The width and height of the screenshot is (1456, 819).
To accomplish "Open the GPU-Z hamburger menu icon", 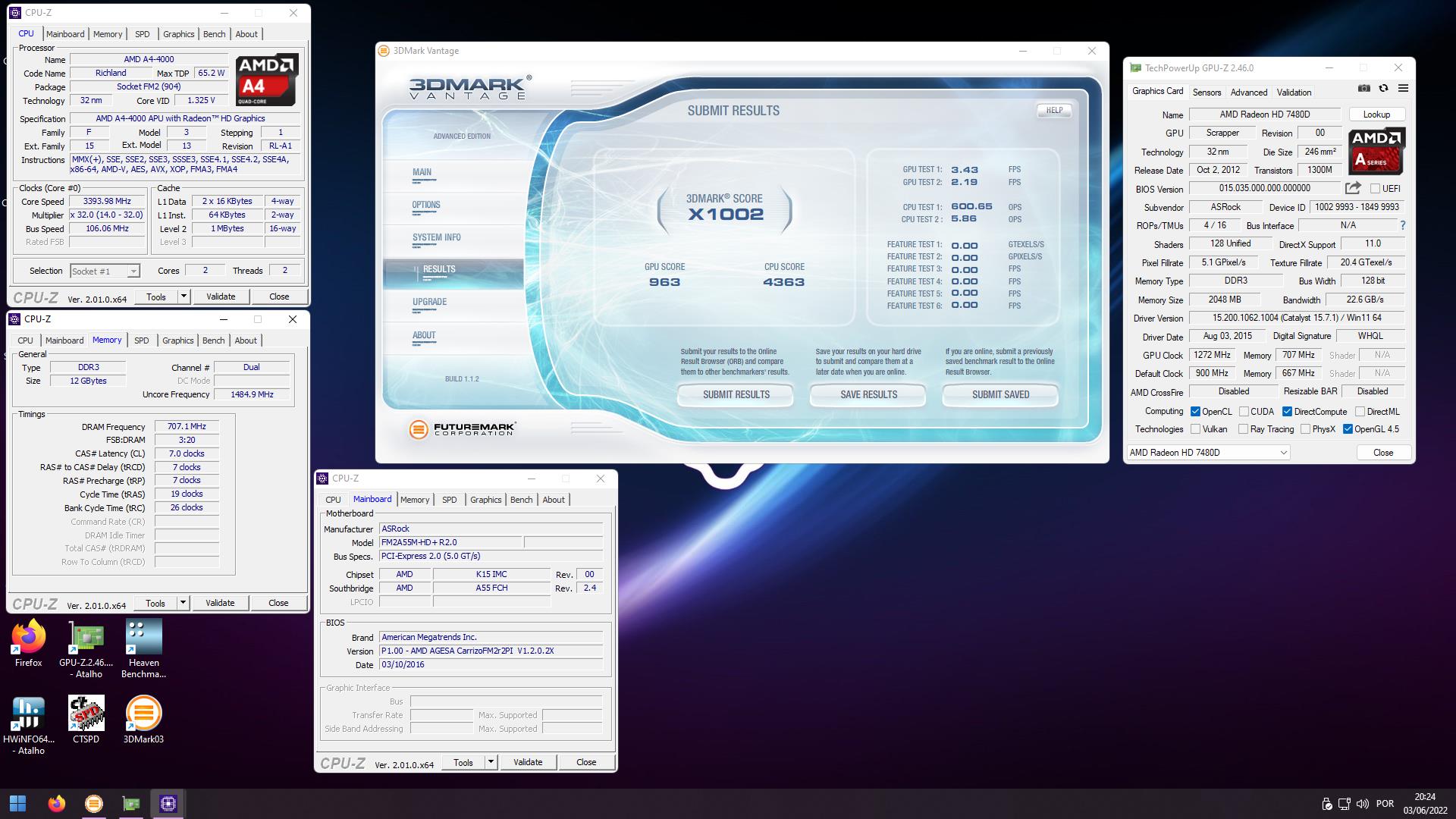I will (1403, 89).
